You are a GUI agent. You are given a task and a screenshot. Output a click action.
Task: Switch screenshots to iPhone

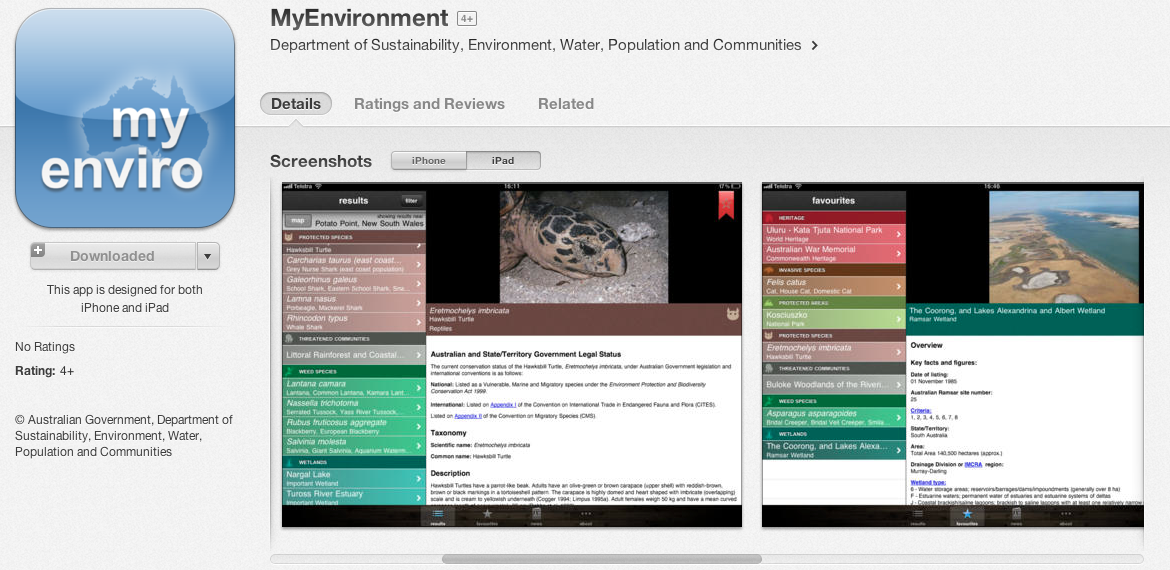click(429, 160)
